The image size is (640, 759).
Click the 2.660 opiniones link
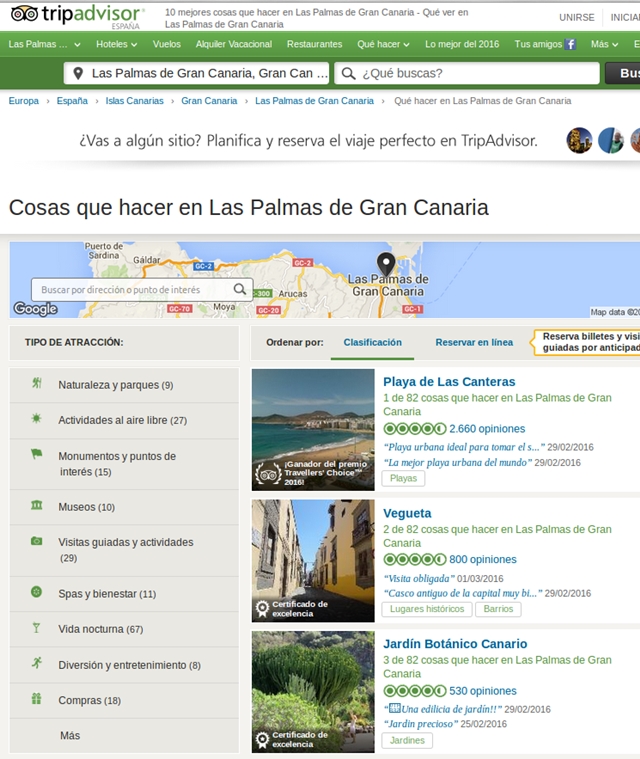(487, 429)
